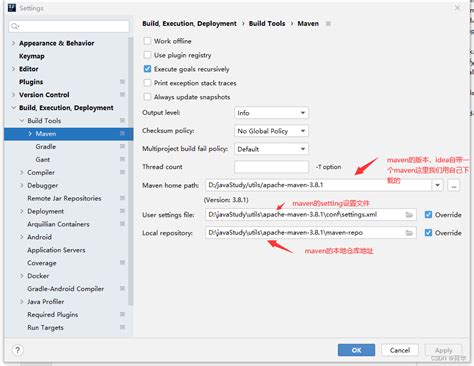Screen dimensions: 474x366
Task: Click the Thread count input field
Action: 271,167
